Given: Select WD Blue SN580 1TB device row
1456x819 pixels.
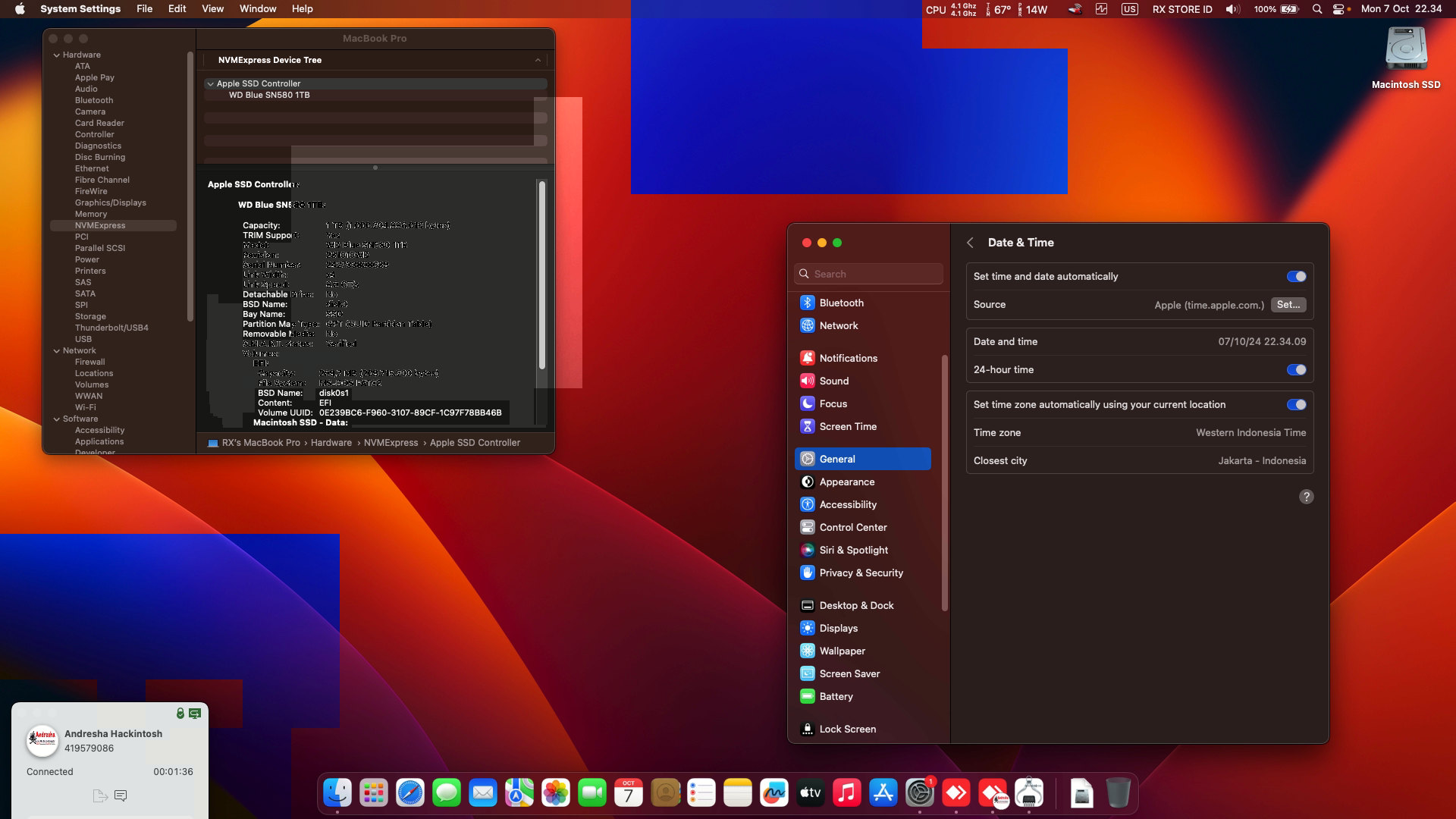Looking at the screenshot, I should [x=375, y=95].
